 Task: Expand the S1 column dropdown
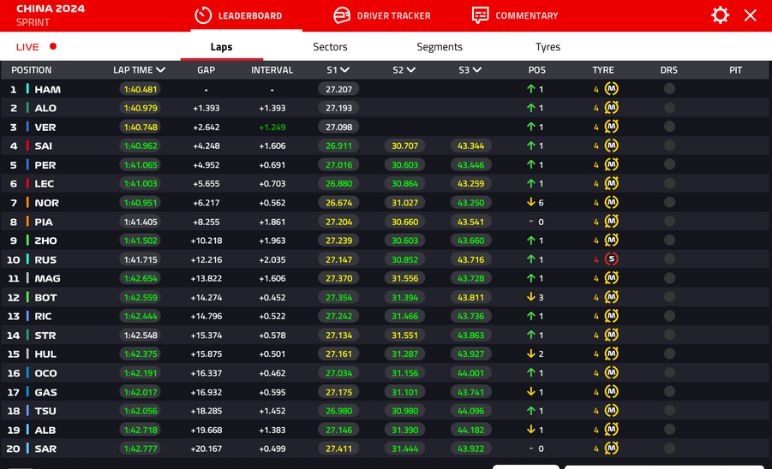tap(345, 70)
